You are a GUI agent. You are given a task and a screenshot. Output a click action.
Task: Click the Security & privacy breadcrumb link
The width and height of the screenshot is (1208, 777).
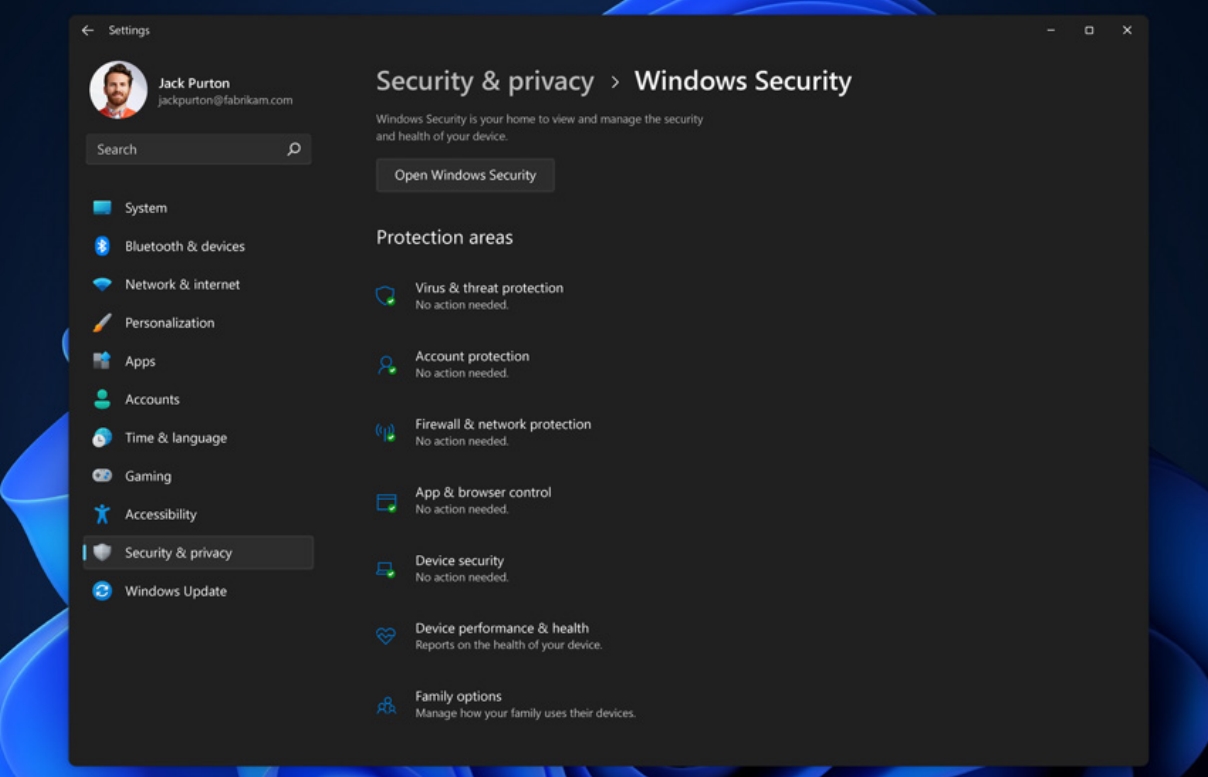[x=485, y=81]
